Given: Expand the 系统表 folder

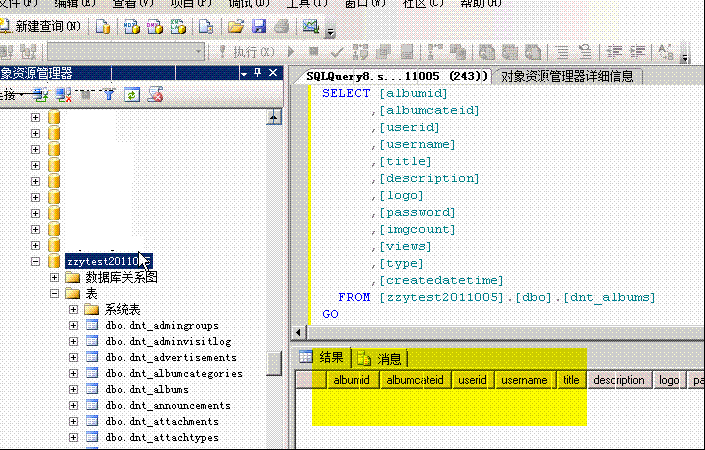Looking at the screenshot, I should [x=73, y=309].
